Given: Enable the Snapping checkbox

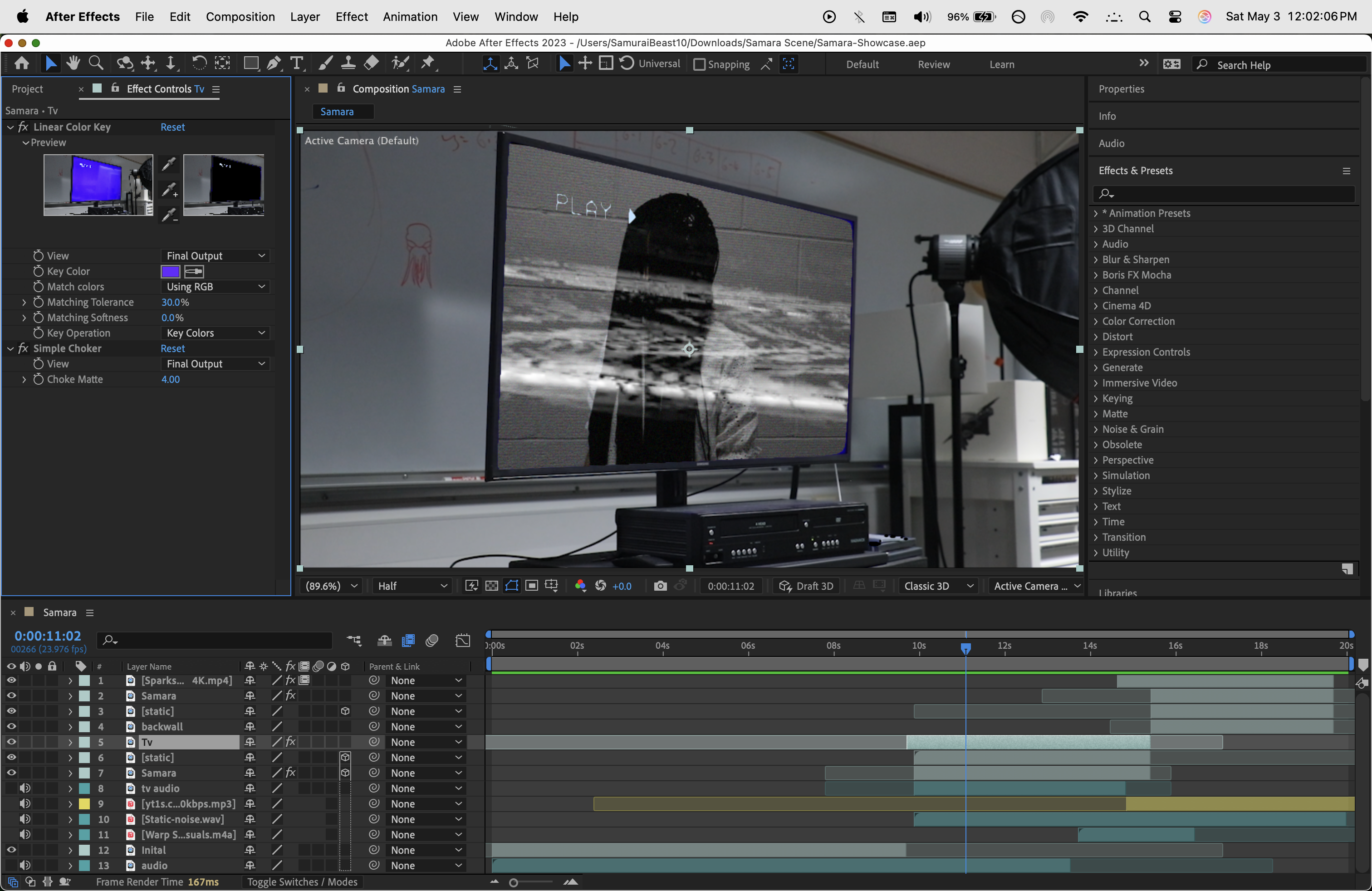Looking at the screenshot, I should click(x=699, y=64).
